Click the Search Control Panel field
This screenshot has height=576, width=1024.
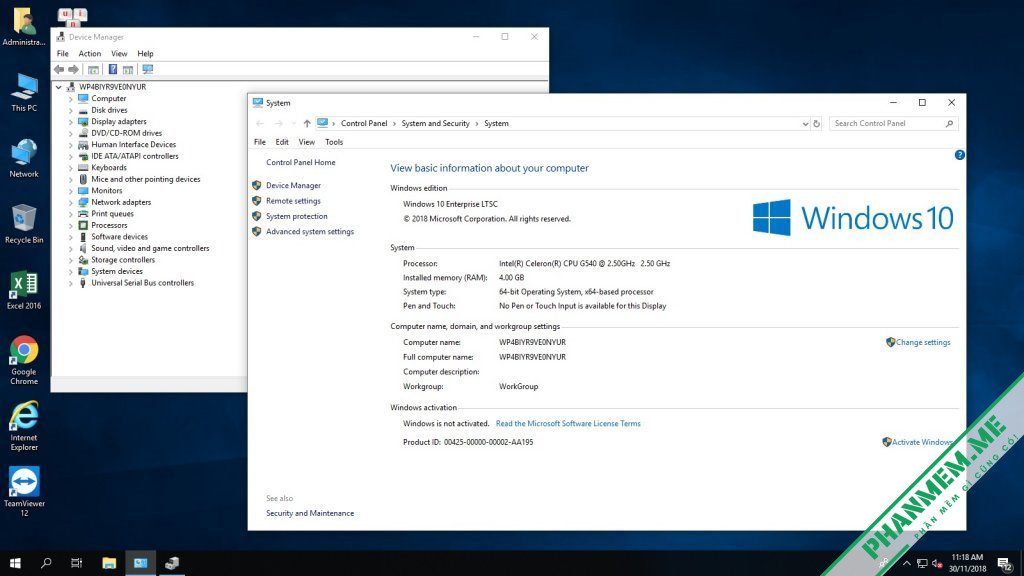tap(893, 123)
